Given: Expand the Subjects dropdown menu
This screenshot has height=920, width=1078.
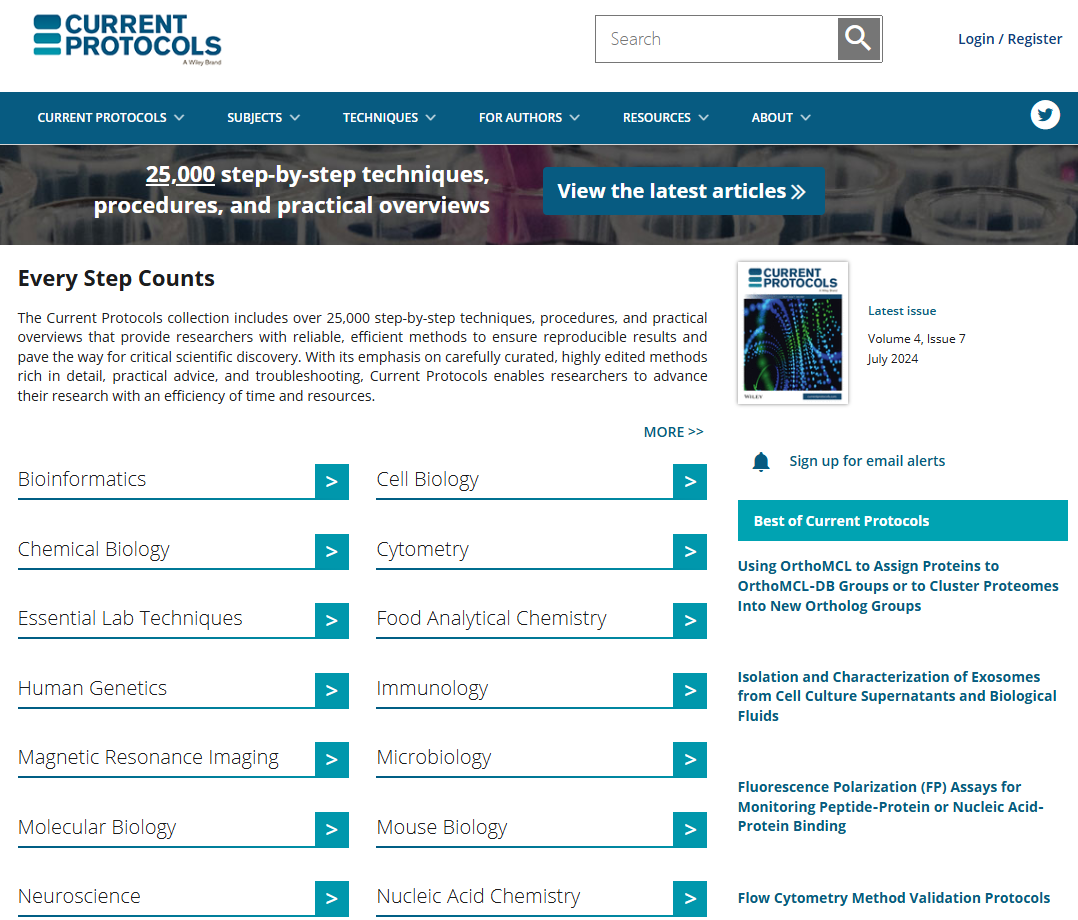Looking at the screenshot, I should (x=263, y=118).
